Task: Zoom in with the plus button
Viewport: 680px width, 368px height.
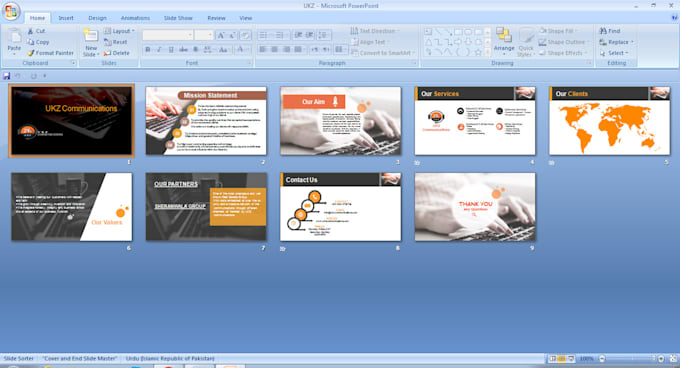Action: click(x=661, y=358)
